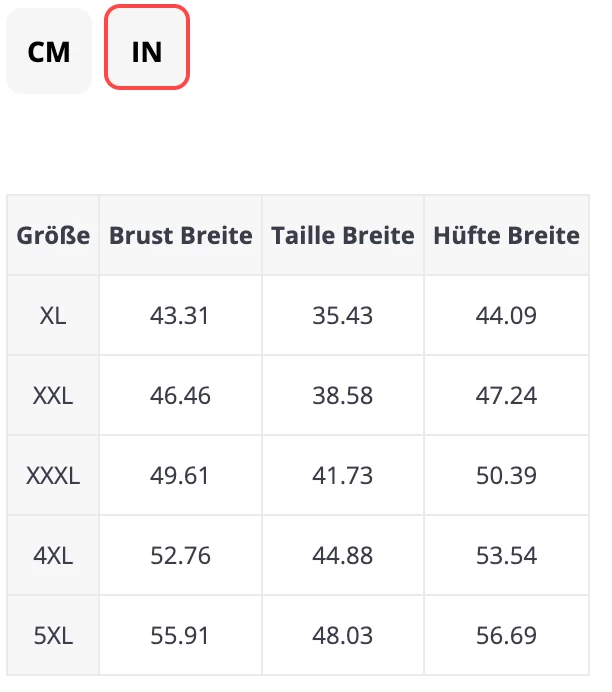Viewport: 612px width, 692px height.
Task: Click XL chest width value 43.31
Action: pyautogui.click(x=180, y=316)
